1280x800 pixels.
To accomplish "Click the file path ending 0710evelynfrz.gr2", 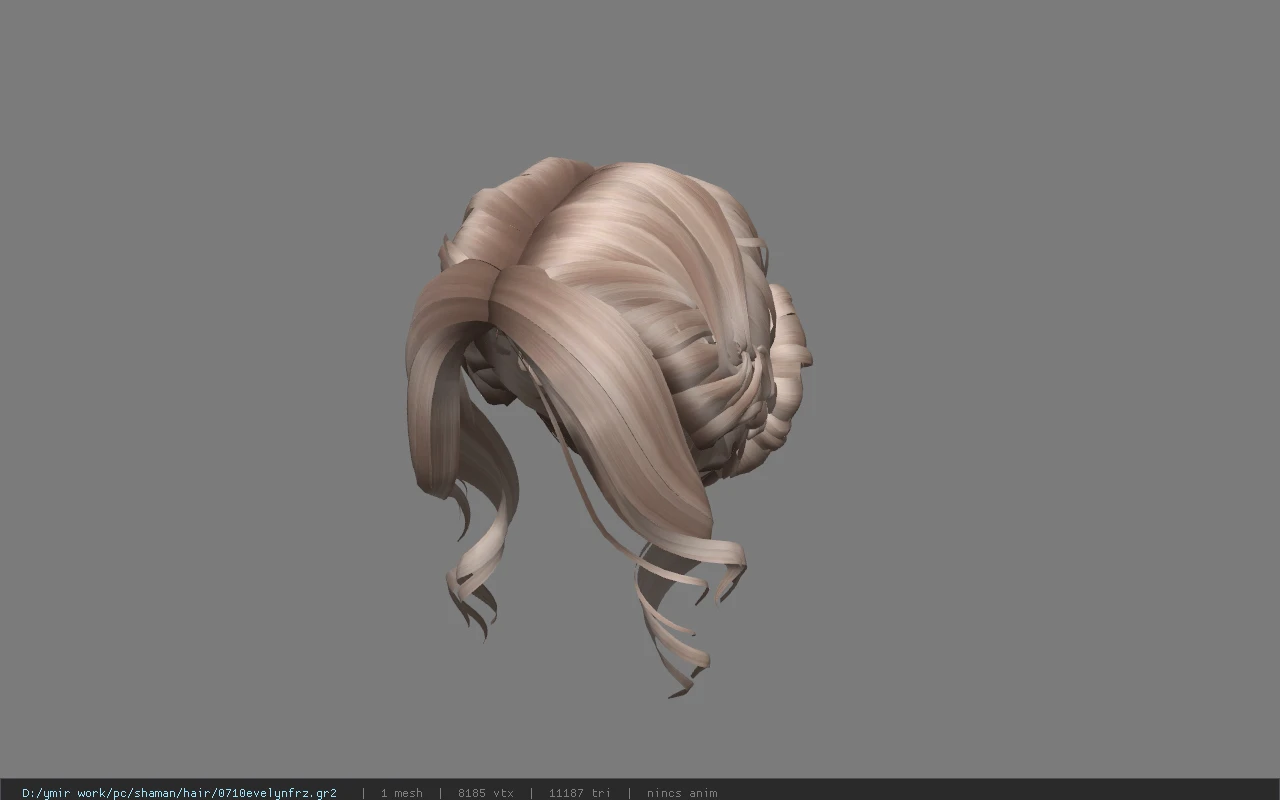I will [179, 793].
